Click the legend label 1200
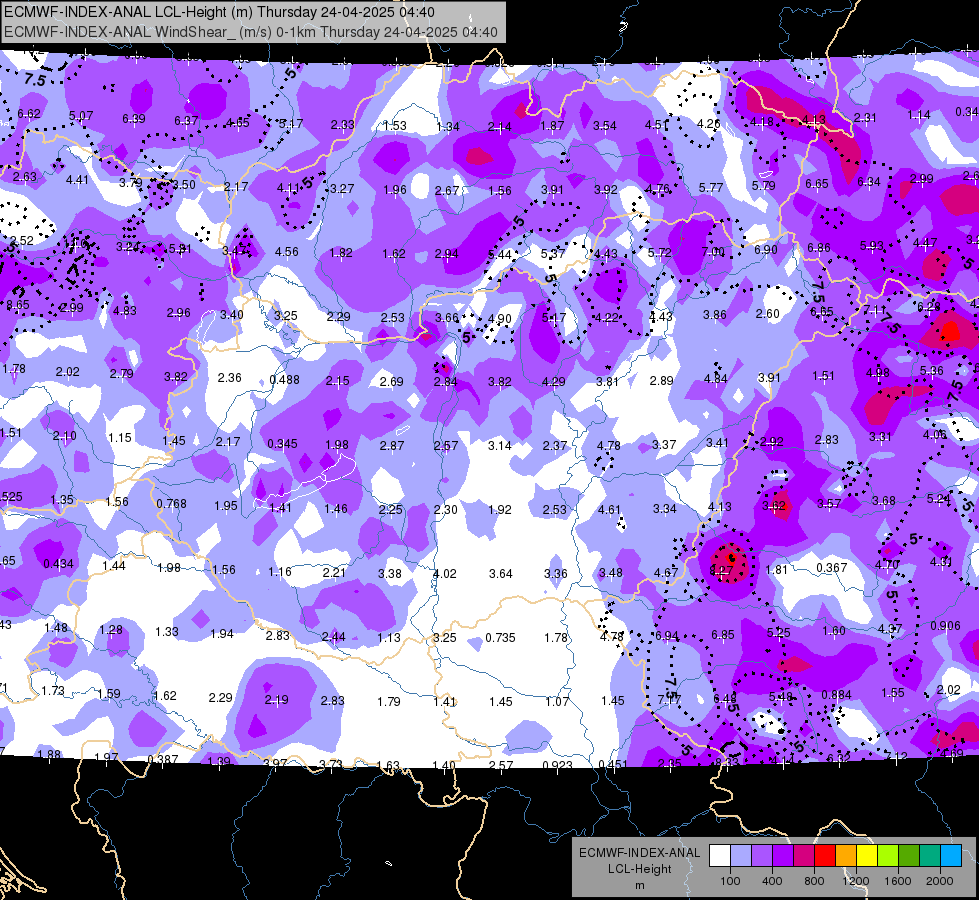The width and height of the screenshot is (979, 900). 856,881
